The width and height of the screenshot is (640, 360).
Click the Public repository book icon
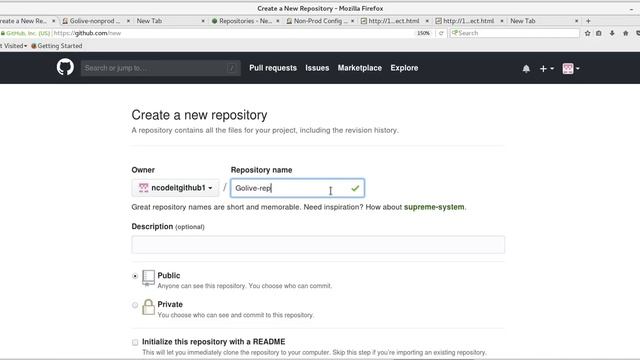tap(148, 278)
